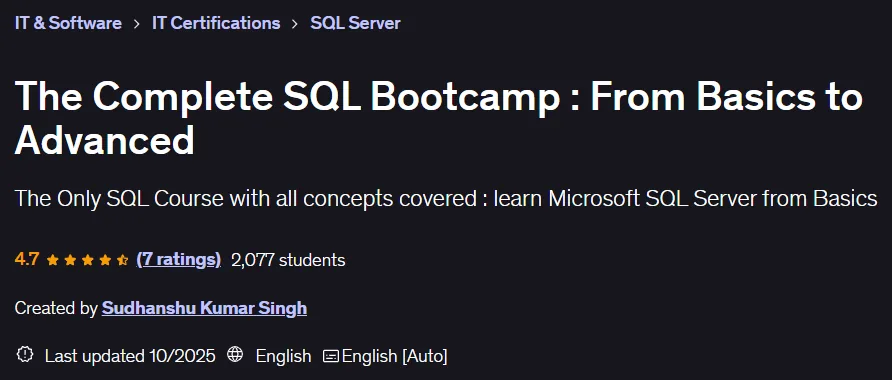The image size is (892, 380).
Task: Click the first filled rating star
Action: click(x=53, y=261)
